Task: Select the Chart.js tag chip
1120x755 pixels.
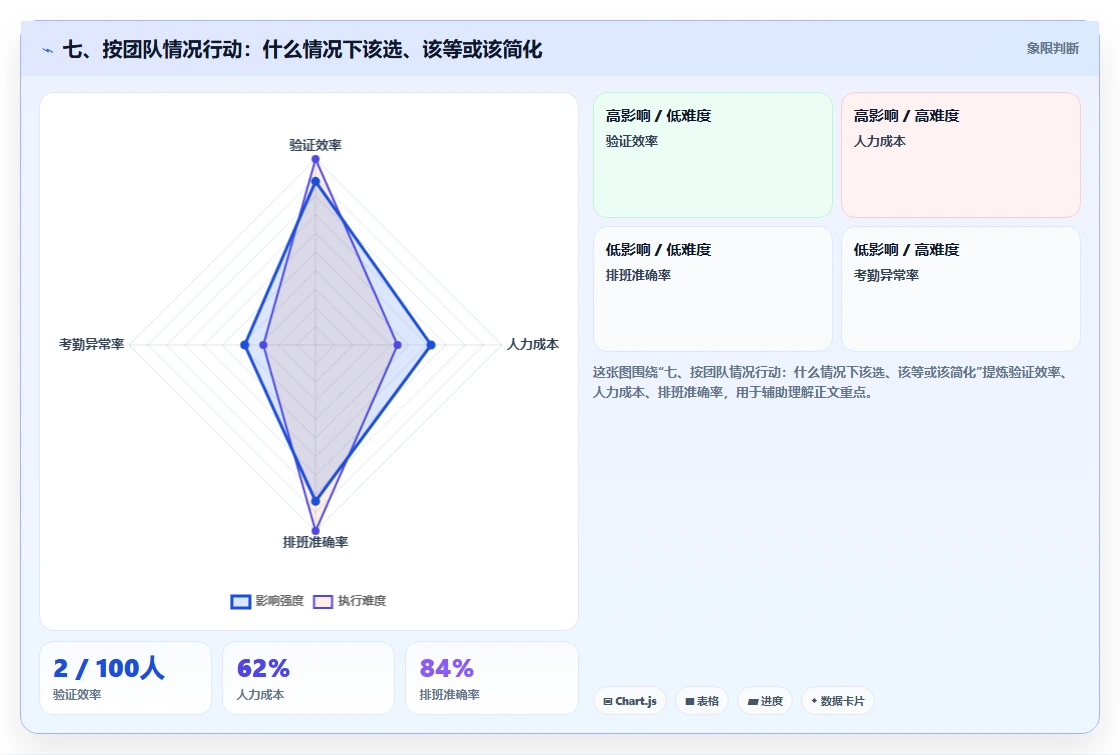Action: [x=630, y=701]
